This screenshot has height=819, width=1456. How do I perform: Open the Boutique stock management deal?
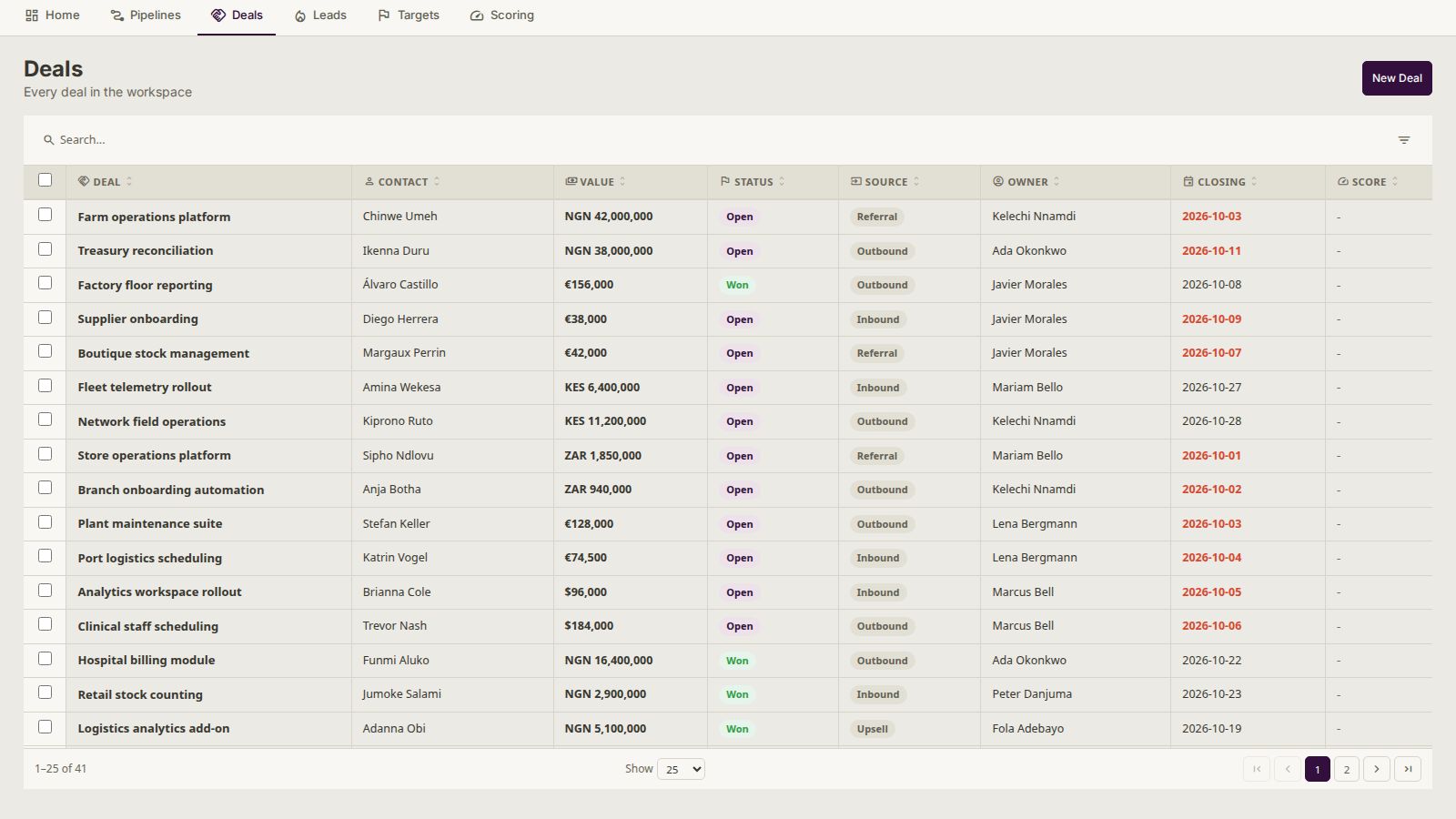164,353
